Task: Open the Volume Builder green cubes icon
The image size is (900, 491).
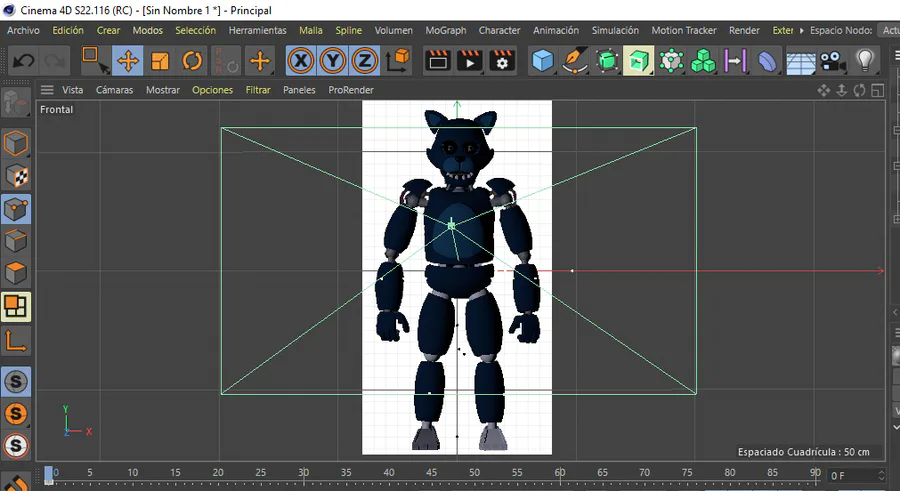Action: click(703, 61)
